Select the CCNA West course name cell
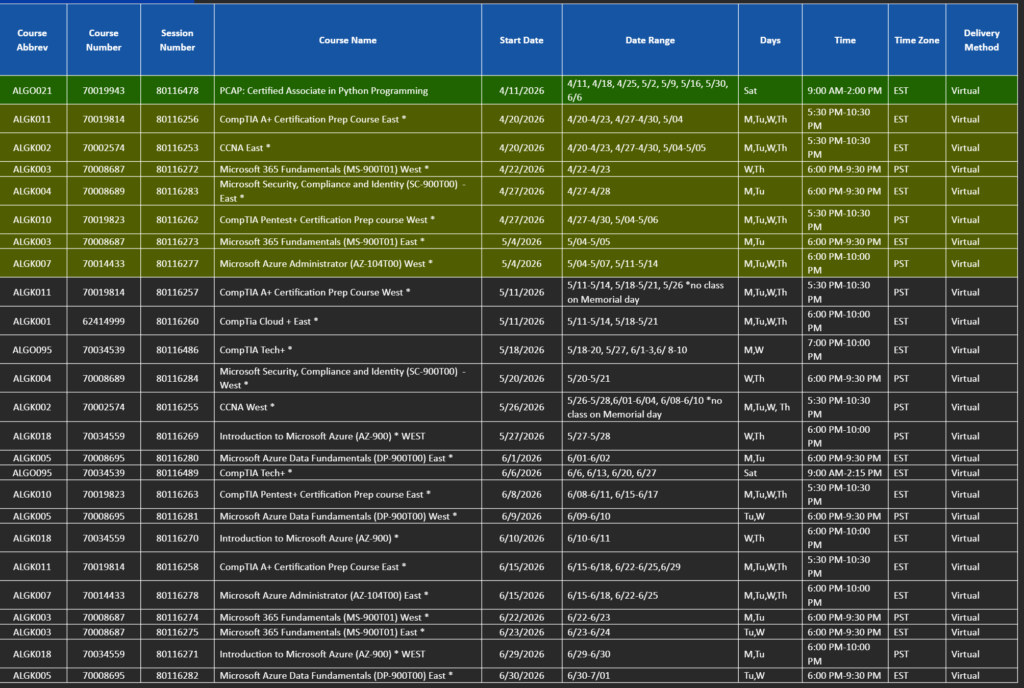This screenshot has height=688, width=1024. pyautogui.click(x=247, y=407)
